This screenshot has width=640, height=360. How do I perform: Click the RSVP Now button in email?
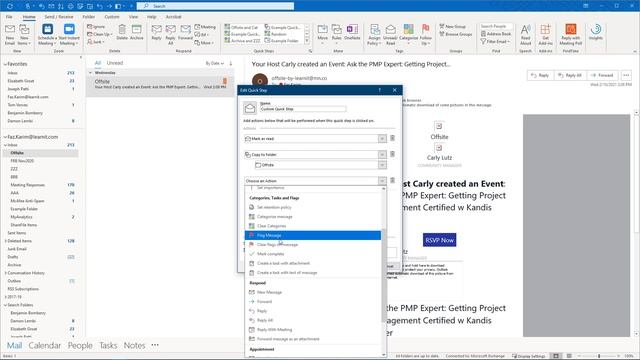439,240
